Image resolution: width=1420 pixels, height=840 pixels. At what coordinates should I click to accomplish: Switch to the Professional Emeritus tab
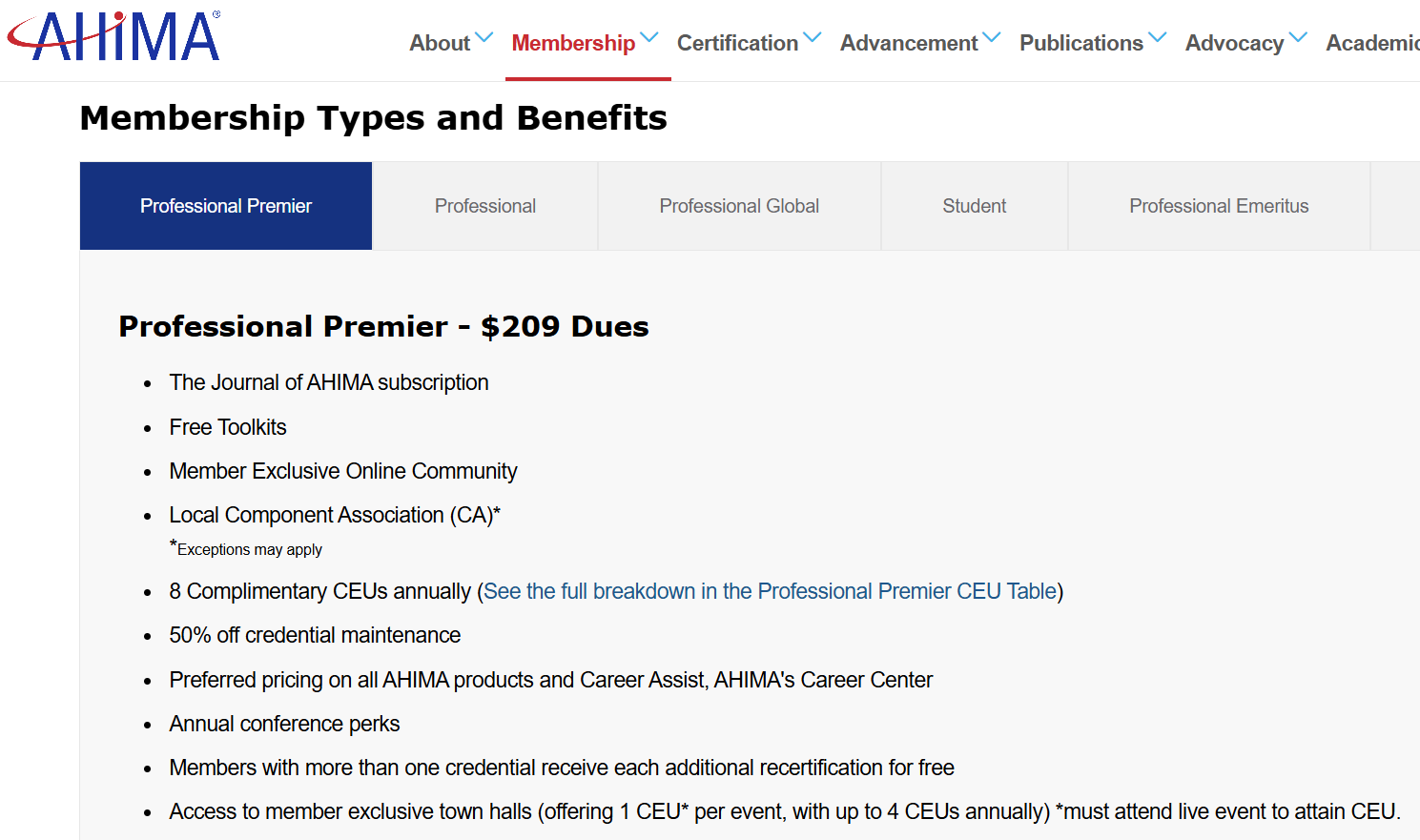pos(1219,206)
